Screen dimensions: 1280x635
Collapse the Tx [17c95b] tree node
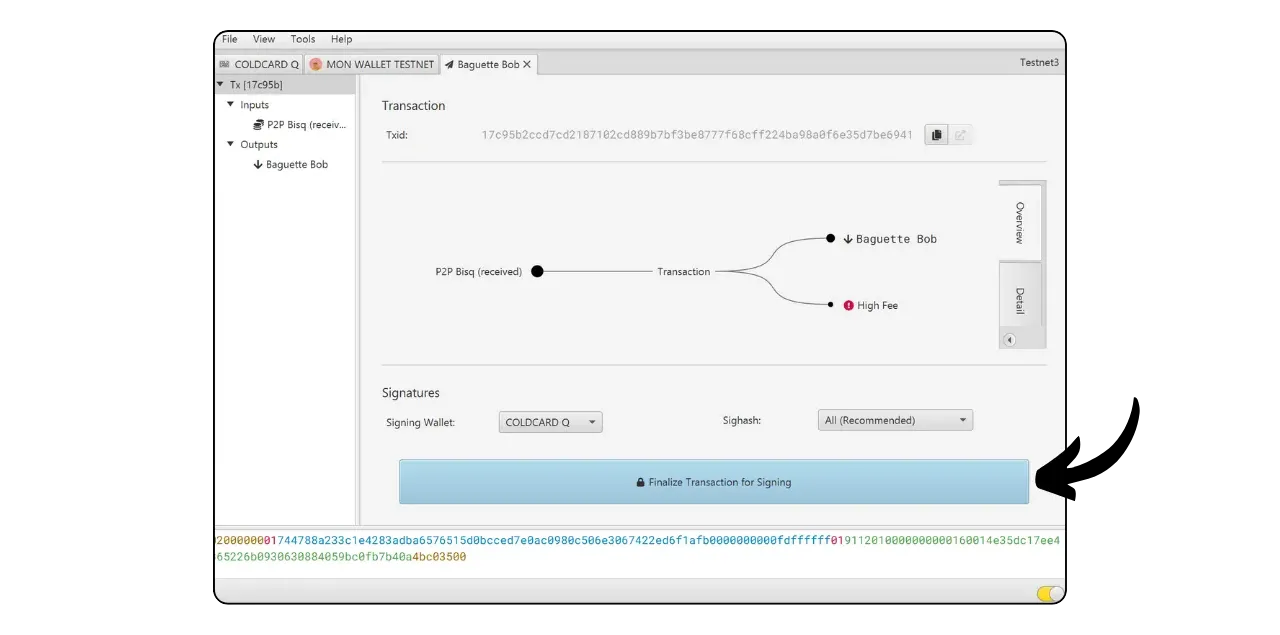point(220,85)
